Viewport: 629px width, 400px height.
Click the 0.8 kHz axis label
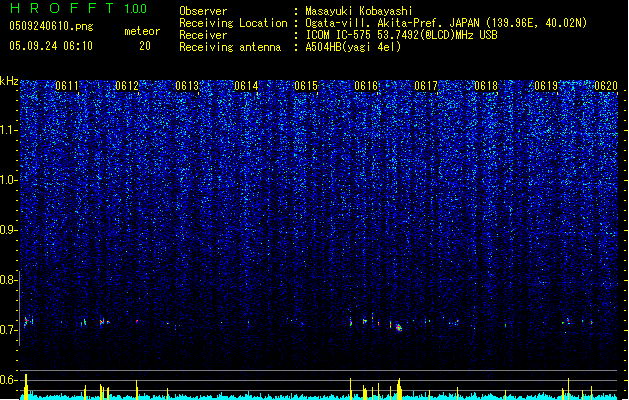(x=7, y=280)
